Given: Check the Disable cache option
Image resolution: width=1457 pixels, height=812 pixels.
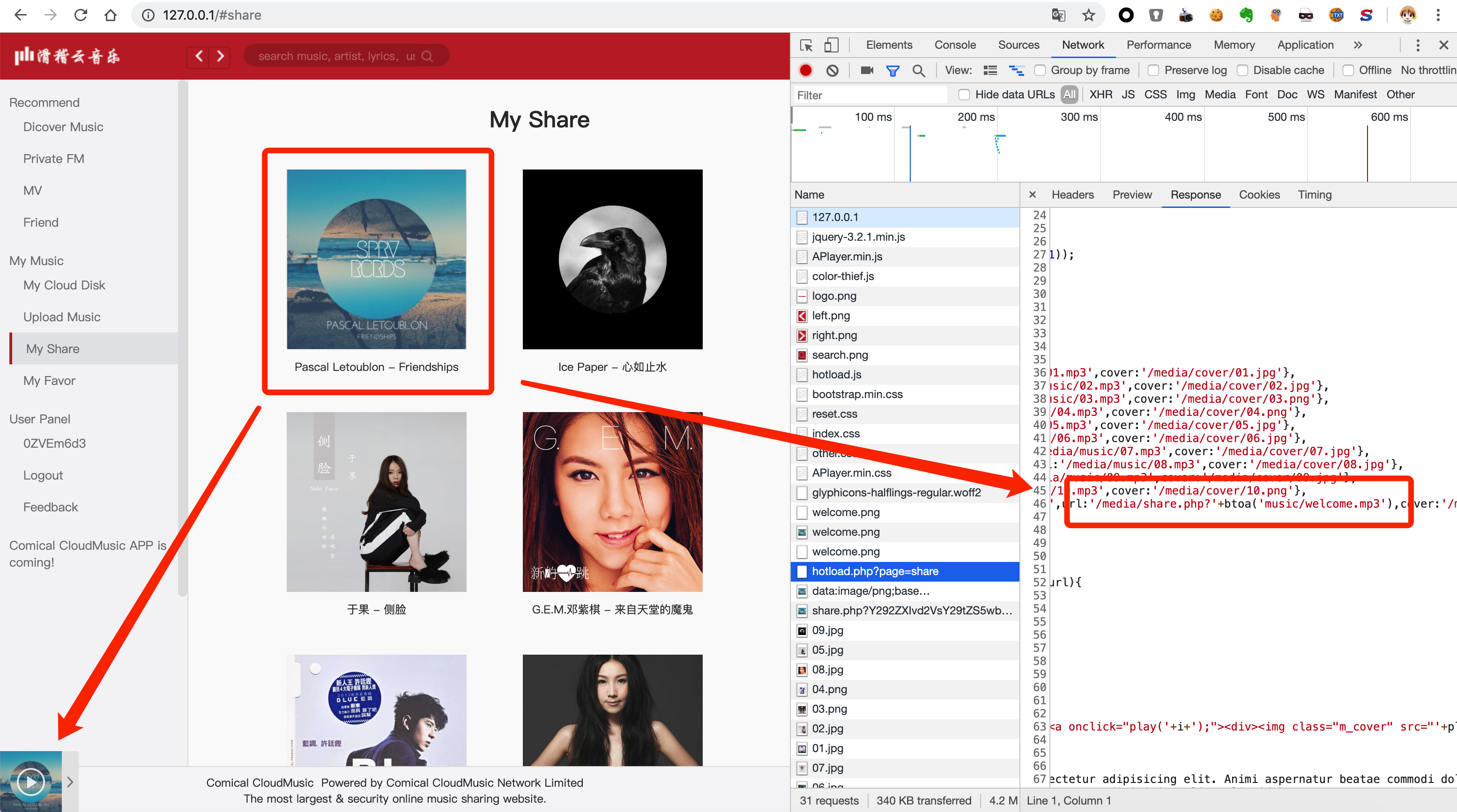Looking at the screenshot, I should click(x=1242, y=70).
